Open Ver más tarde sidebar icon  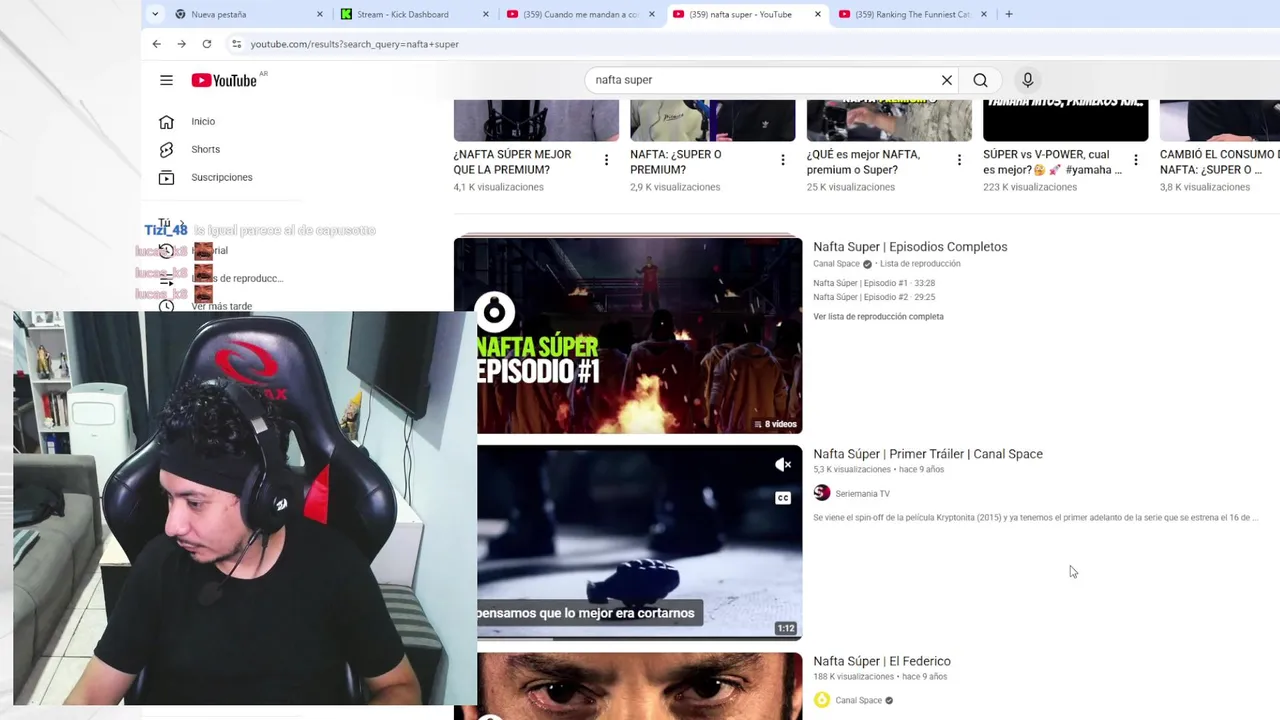coord(167,306)
